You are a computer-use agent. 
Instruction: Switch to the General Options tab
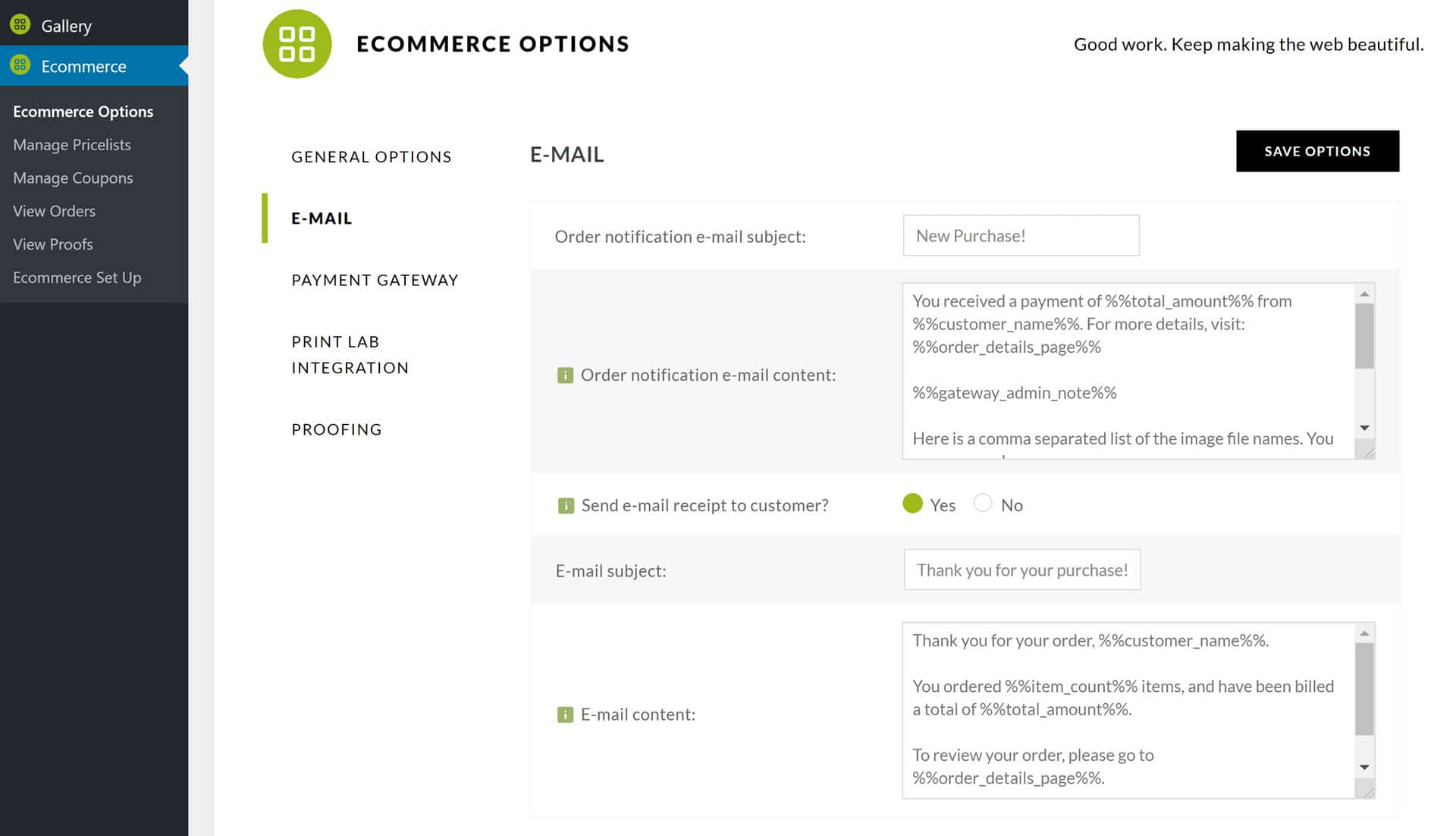[372, 157]
